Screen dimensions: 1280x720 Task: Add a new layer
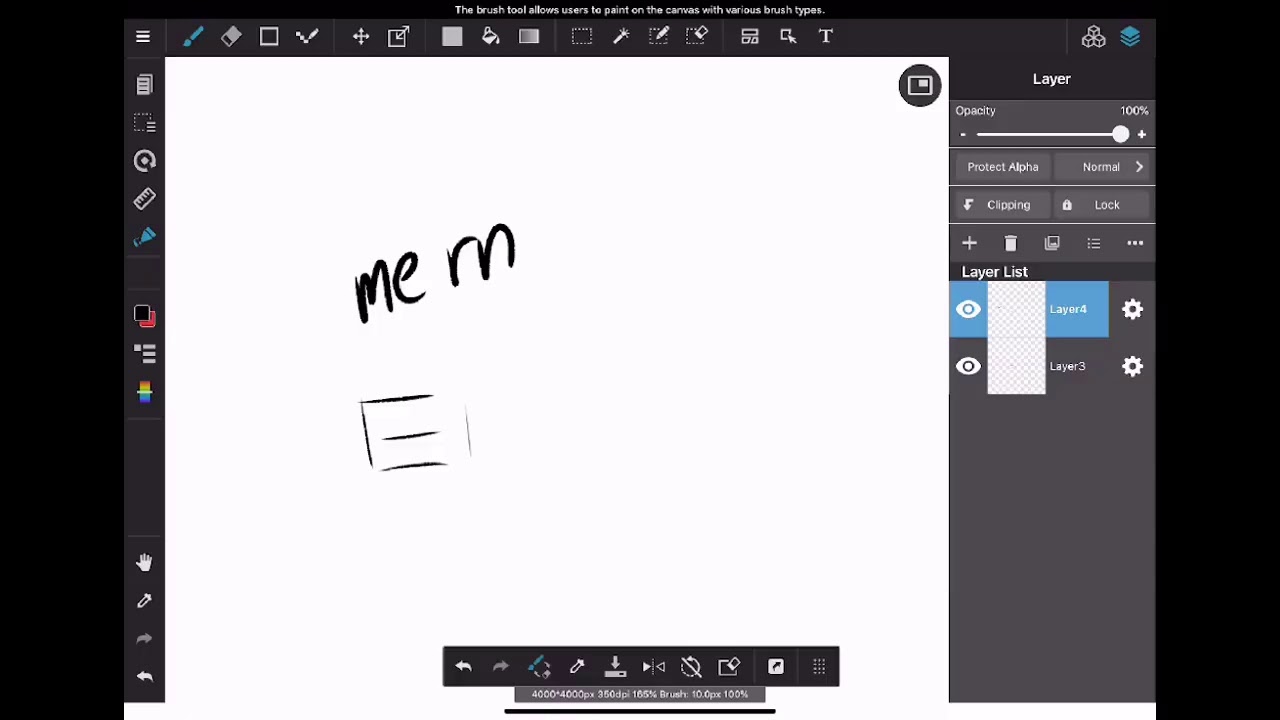[969, 243]
